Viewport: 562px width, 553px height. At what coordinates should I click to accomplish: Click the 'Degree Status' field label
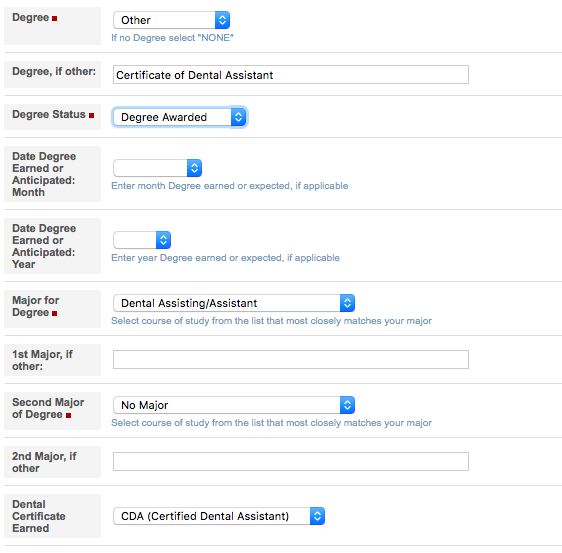pyautogui.click(x=49, y=114)
